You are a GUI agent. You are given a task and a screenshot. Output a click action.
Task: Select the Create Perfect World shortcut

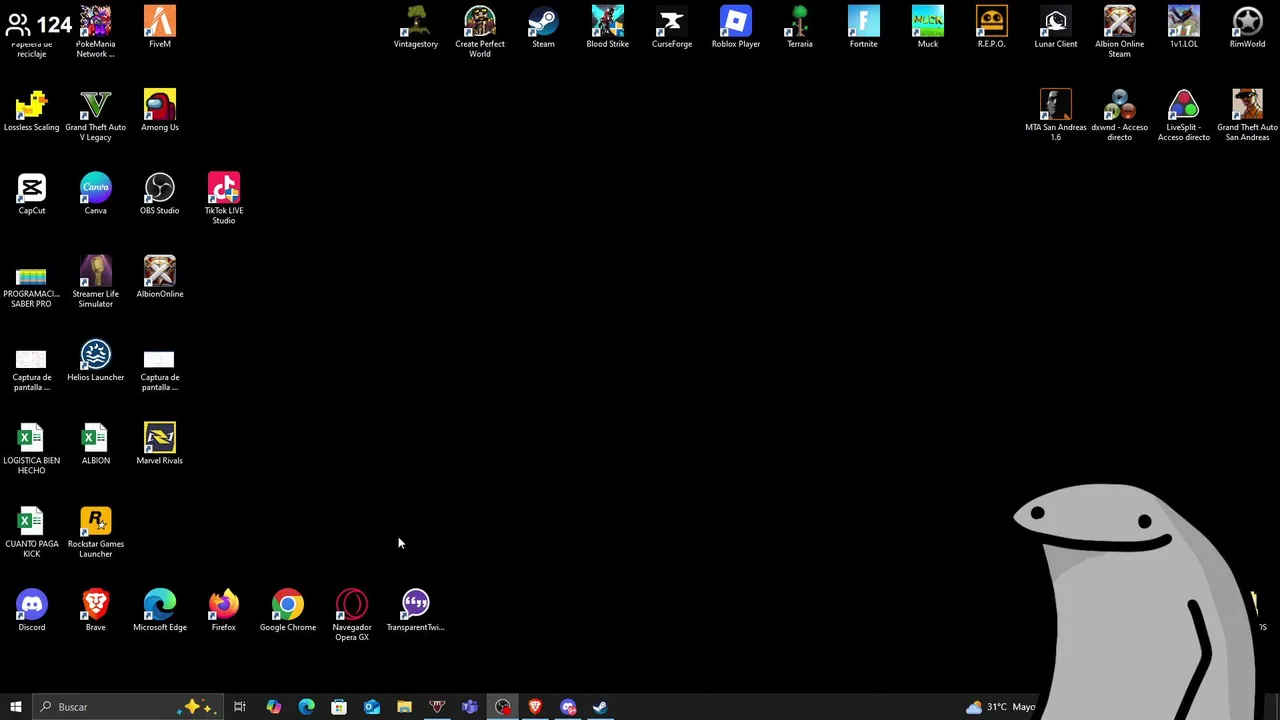coord(480,31)
